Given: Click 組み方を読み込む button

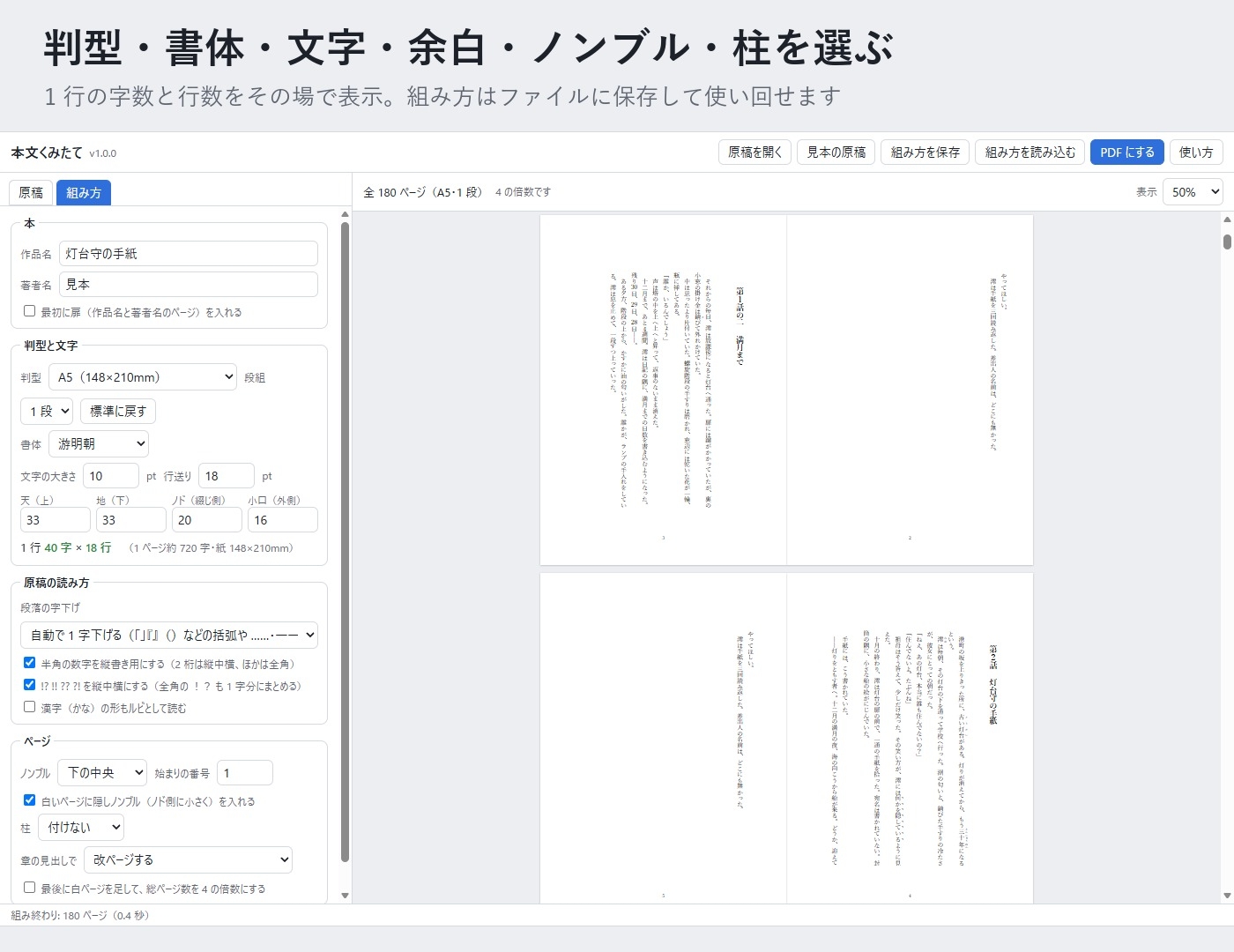Looking at the screenshot, I should coord(1030,152).
